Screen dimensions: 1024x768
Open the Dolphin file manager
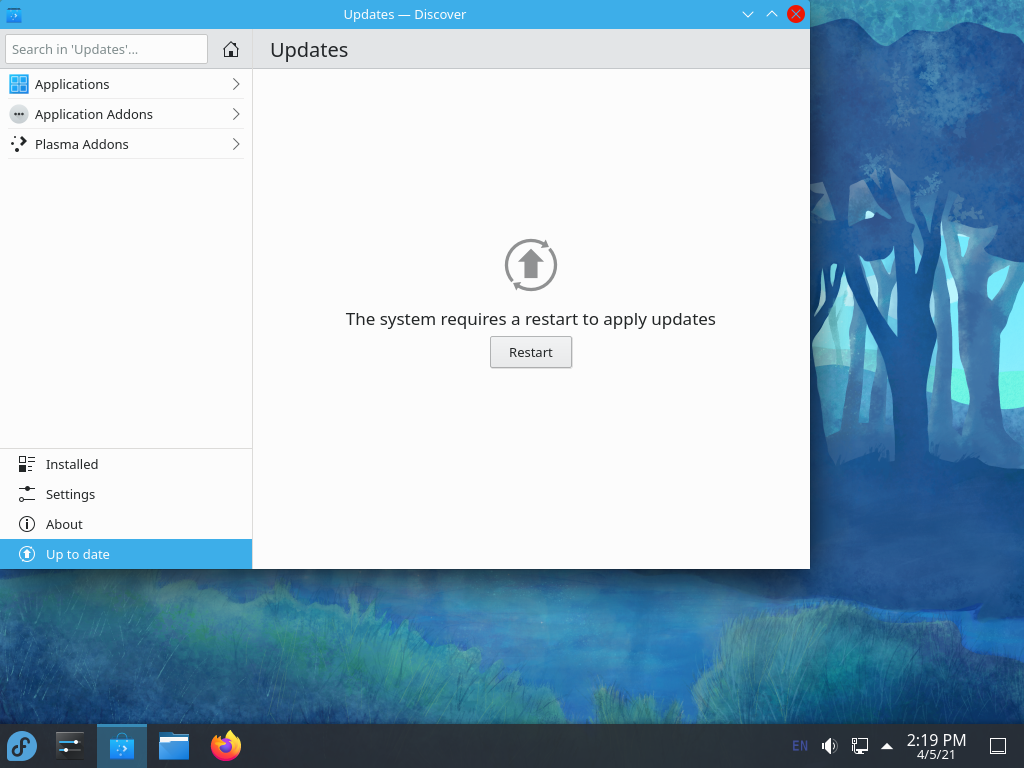174,746
